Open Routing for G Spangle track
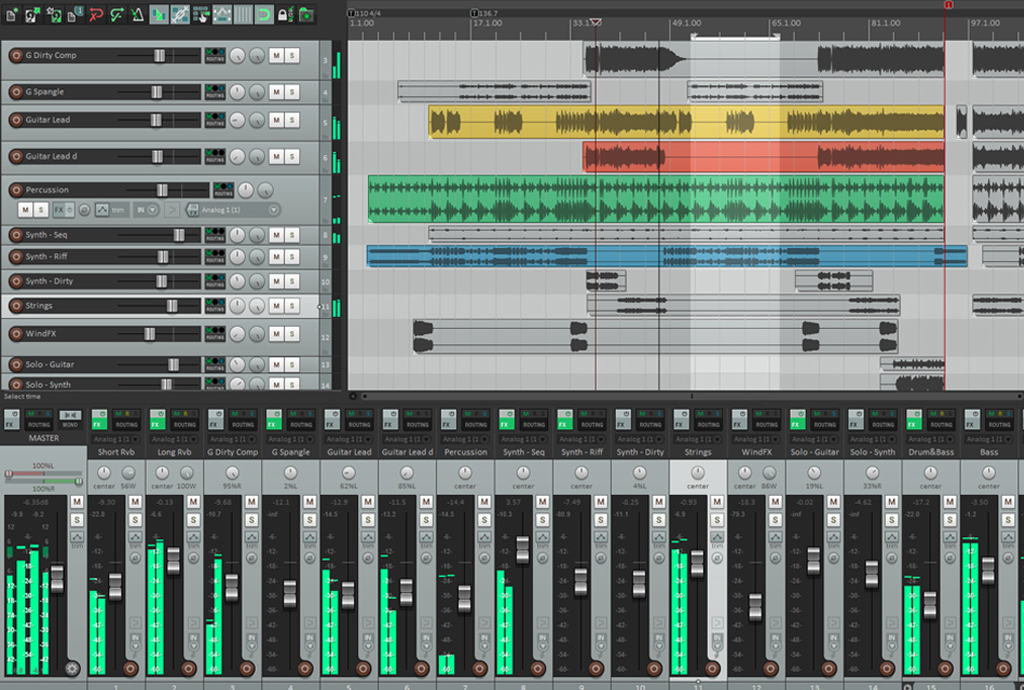 (x=215, y=92)
